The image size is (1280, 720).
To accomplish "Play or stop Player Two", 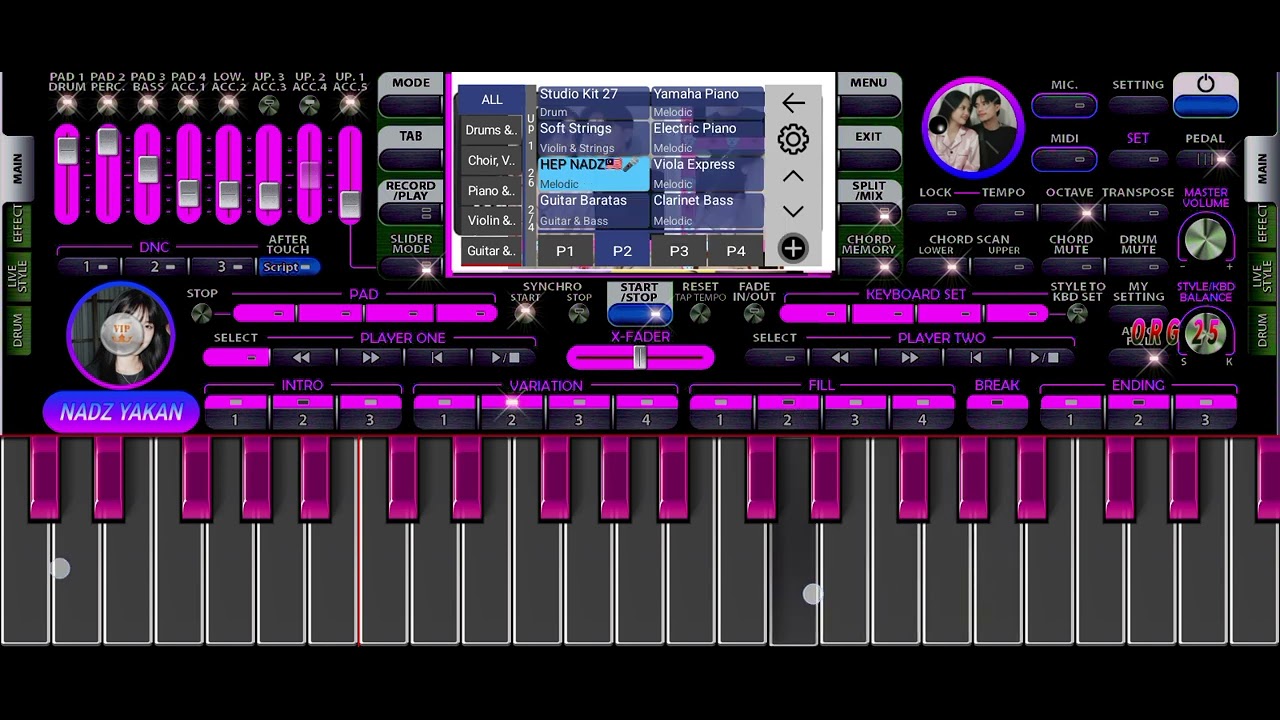I will pyautogui.click(x=1044, y=357).
